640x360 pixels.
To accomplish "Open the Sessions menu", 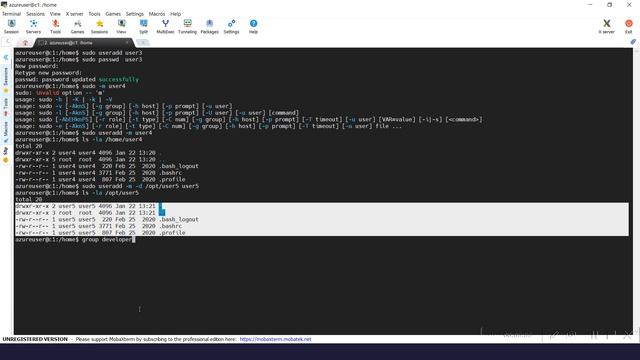I will pos(36,14).
